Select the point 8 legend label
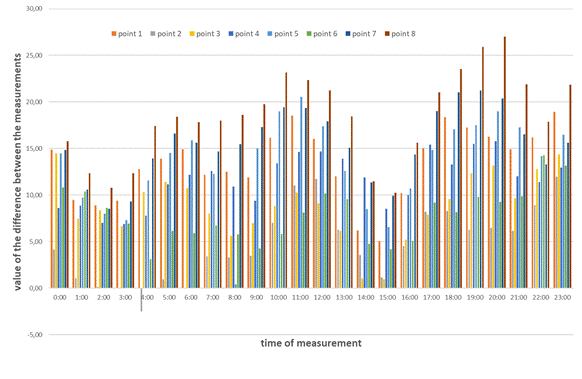582x379 pixels. point(403,34)
